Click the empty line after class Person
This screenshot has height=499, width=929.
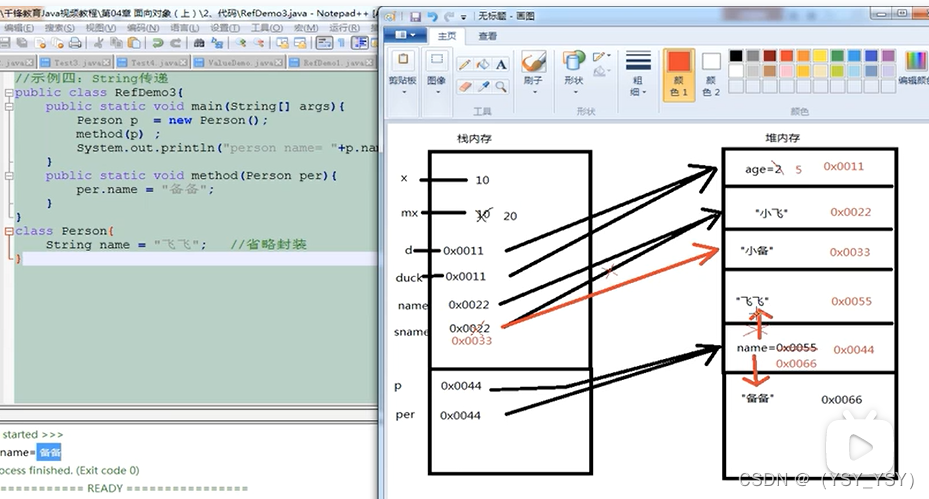pos(199,259)
